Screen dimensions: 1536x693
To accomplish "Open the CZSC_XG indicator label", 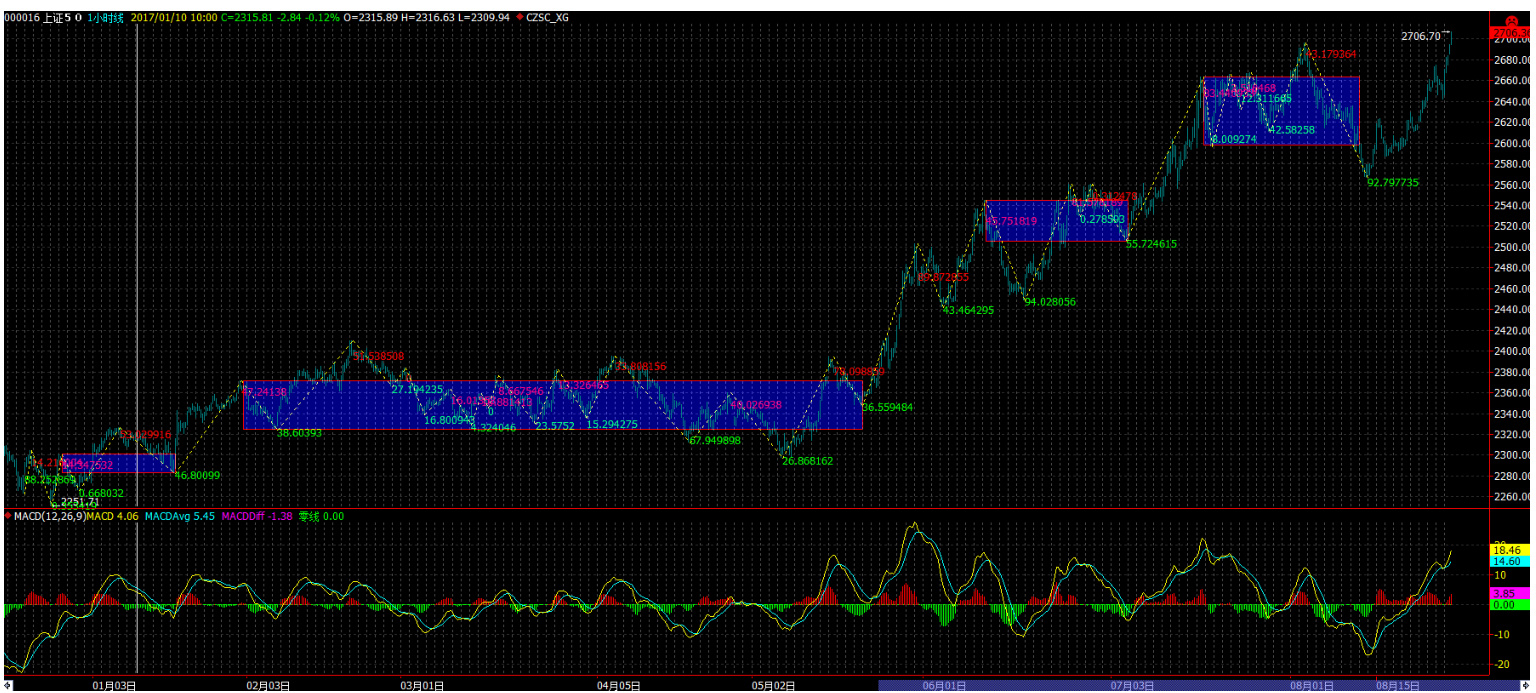I will (x=548, y=17).
